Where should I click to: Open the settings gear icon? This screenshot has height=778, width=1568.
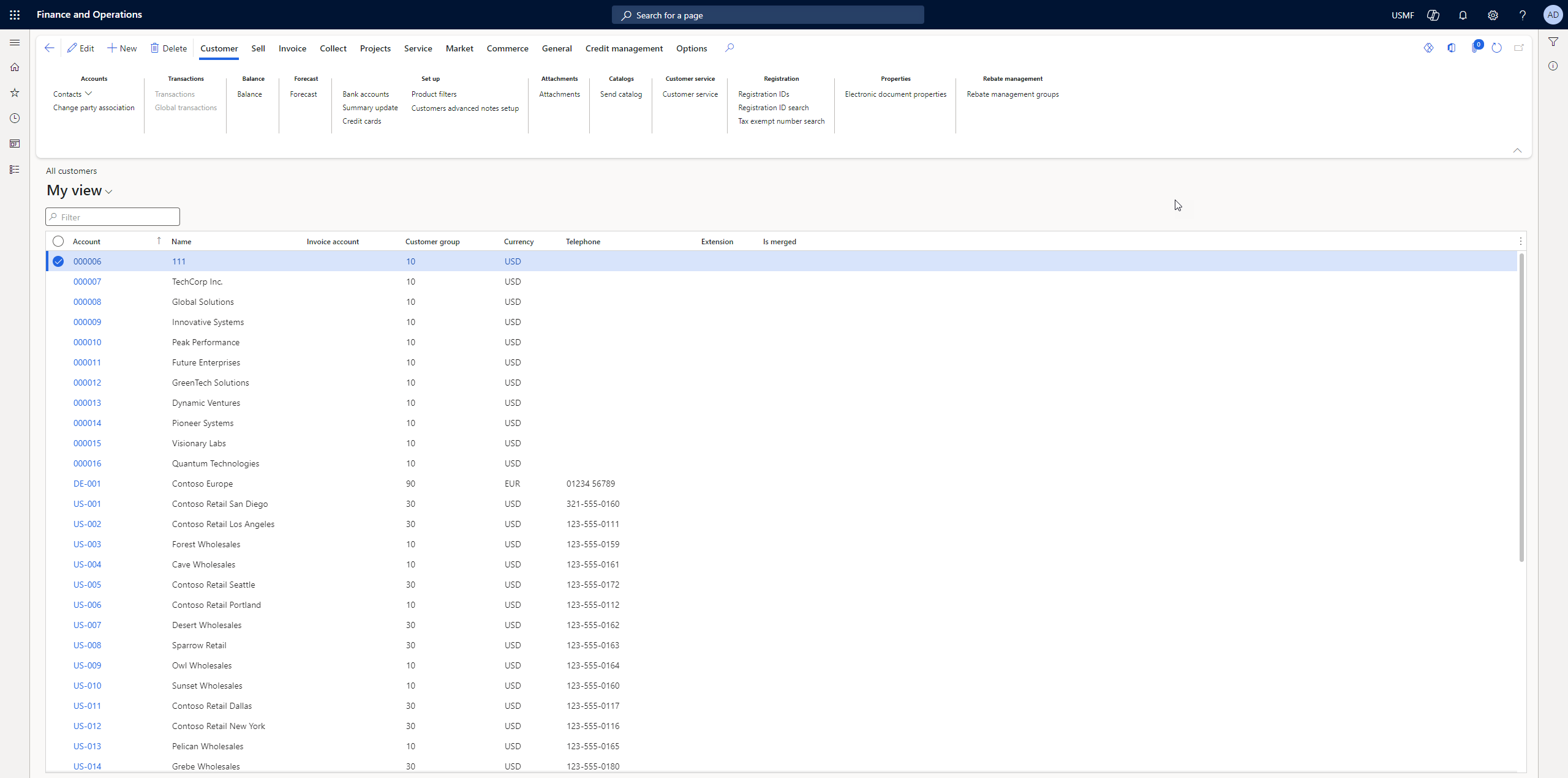(1493, 15)
